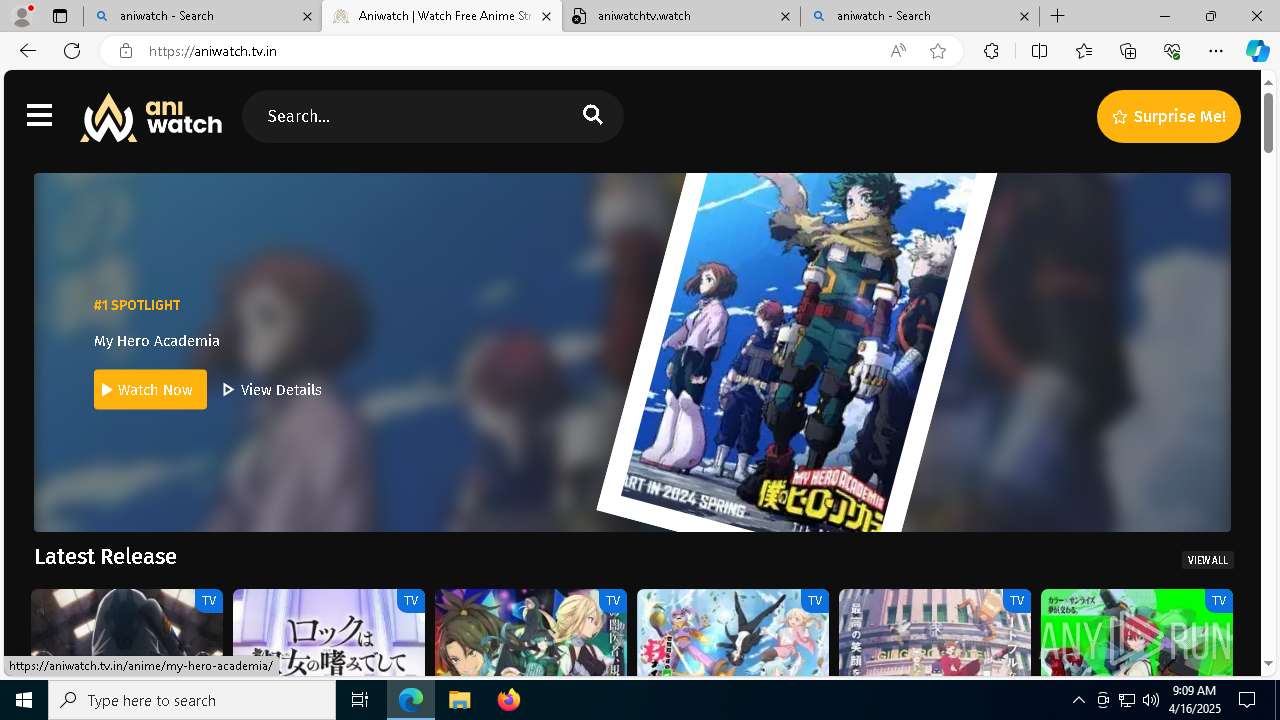Screen dimensions: 1280x720
Task: Open the fifth Latest Release anime card
Action: (x=935, y=633)
